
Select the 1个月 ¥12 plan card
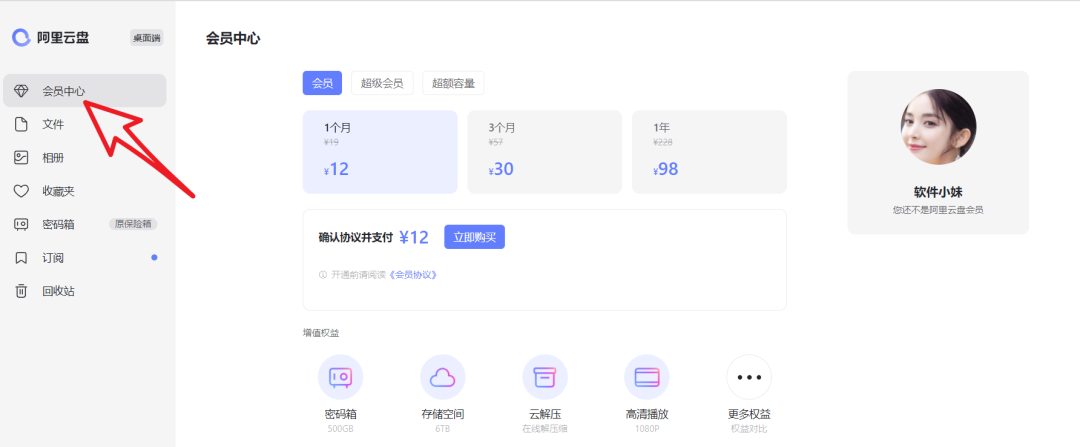click(x=380, y=152)
